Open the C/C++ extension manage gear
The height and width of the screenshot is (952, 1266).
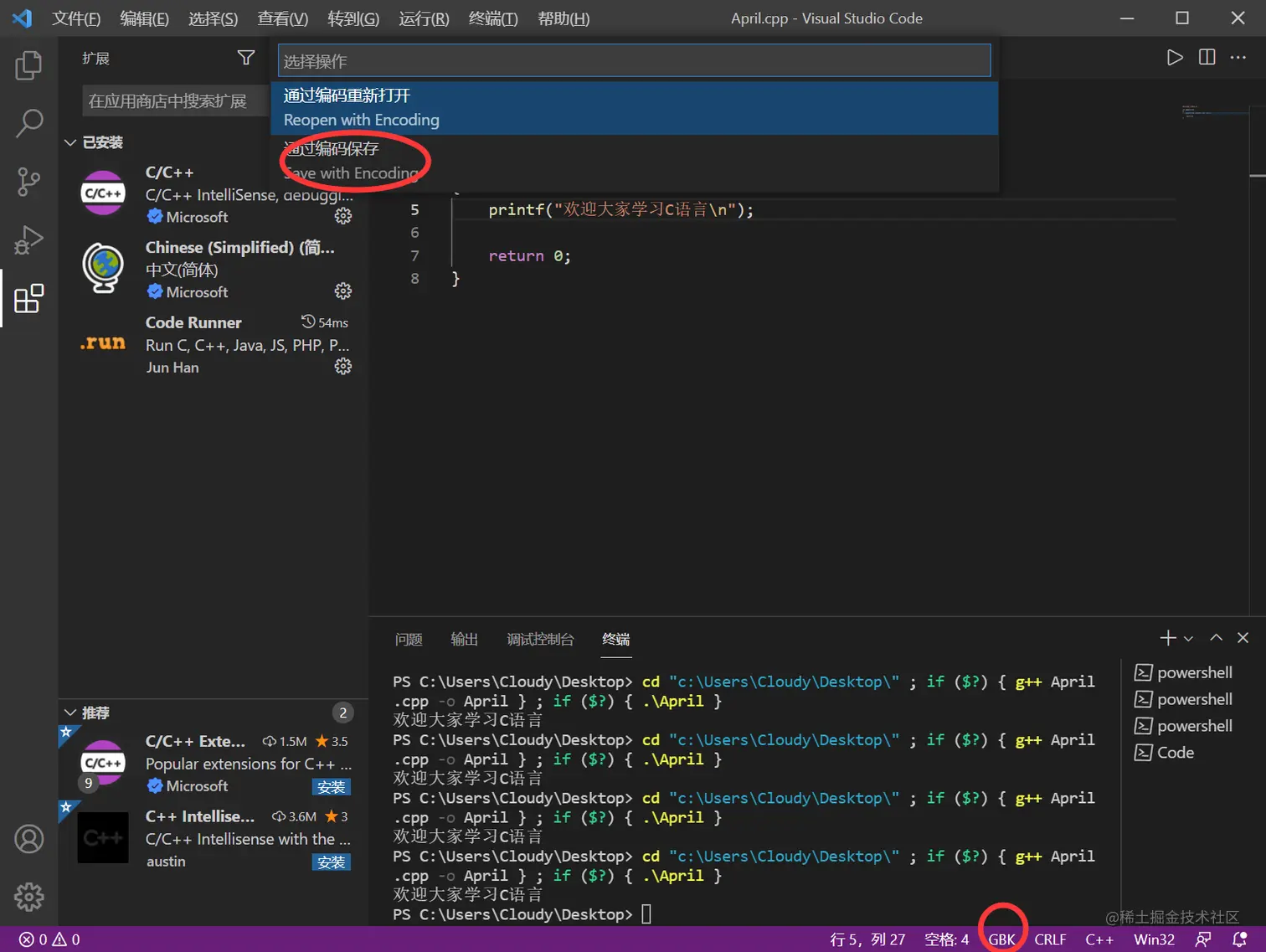(343, 216)
